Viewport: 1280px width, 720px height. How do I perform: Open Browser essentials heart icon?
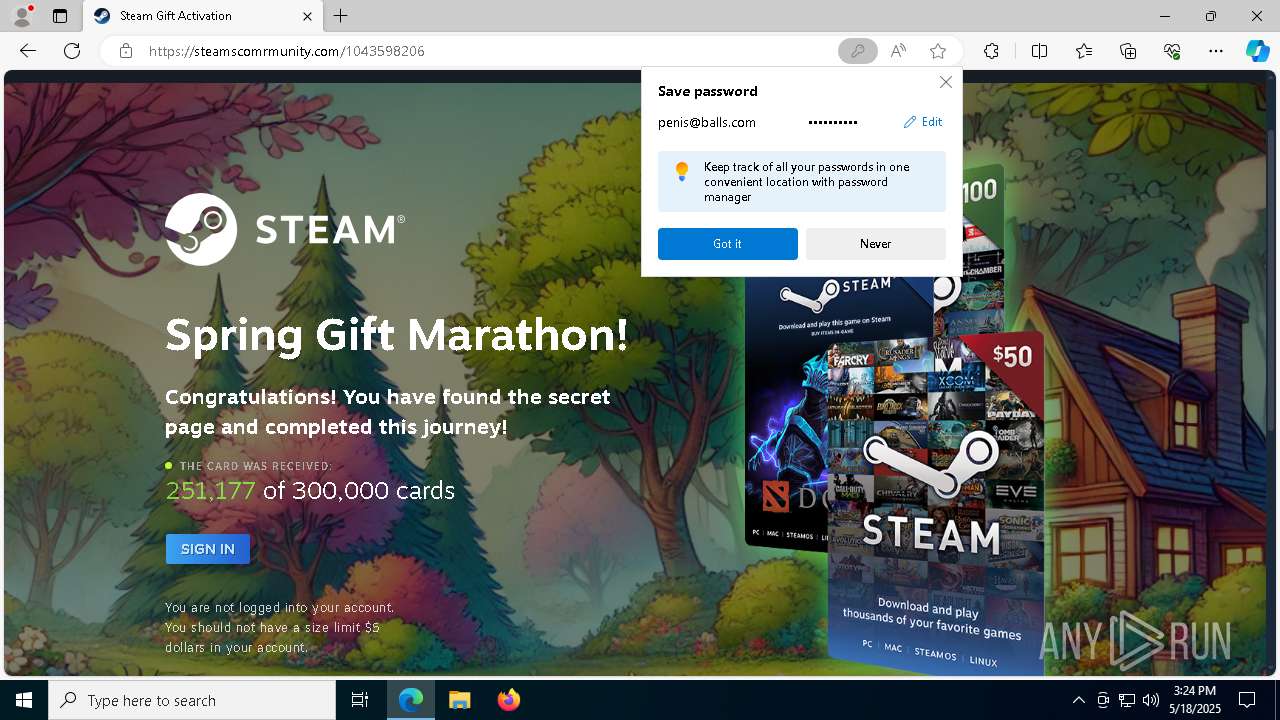click(x=1172, y=51)
